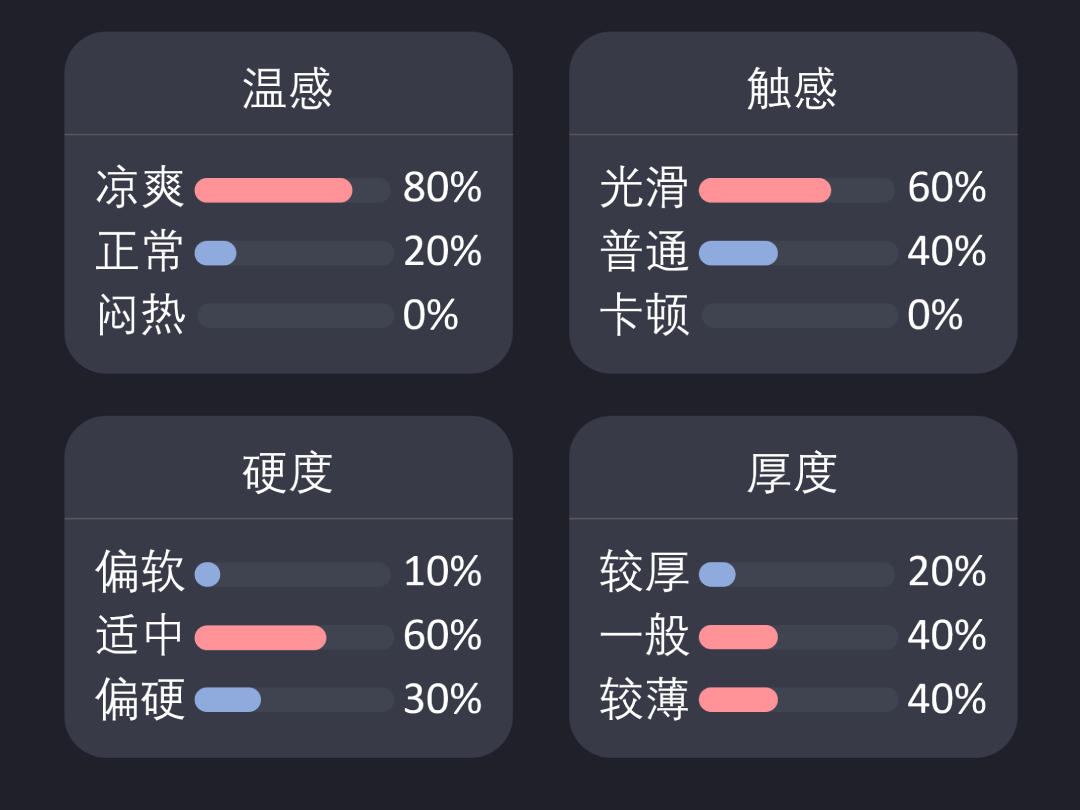Click the empty 闷热 0% bar

tap(293, 315)
